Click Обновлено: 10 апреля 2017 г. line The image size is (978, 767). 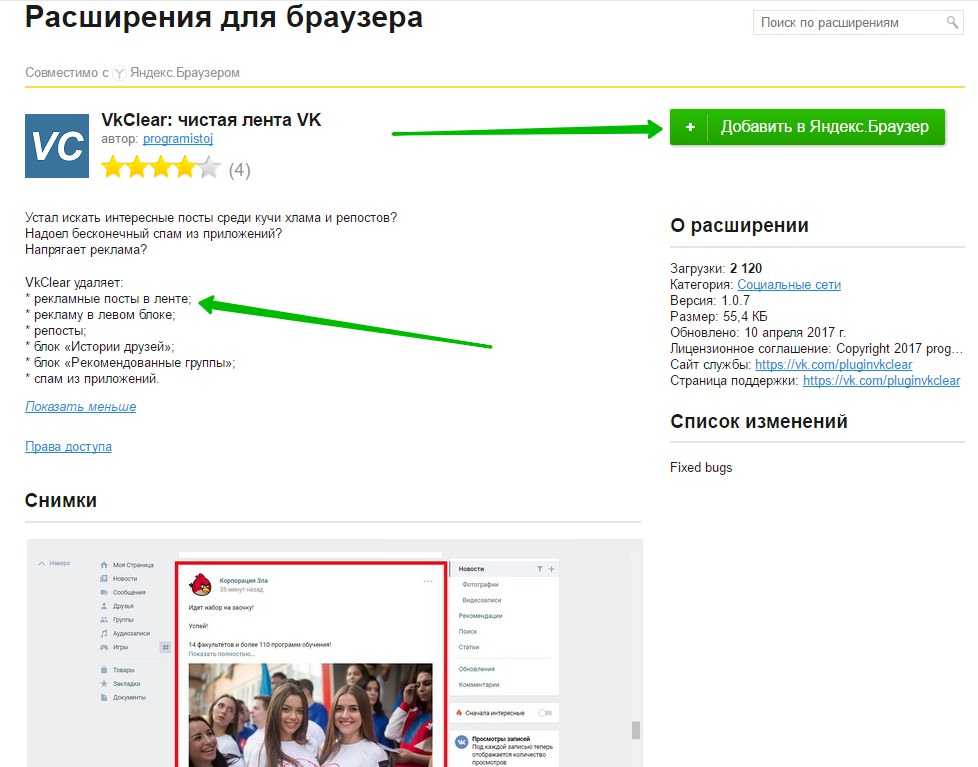(758, 332)
